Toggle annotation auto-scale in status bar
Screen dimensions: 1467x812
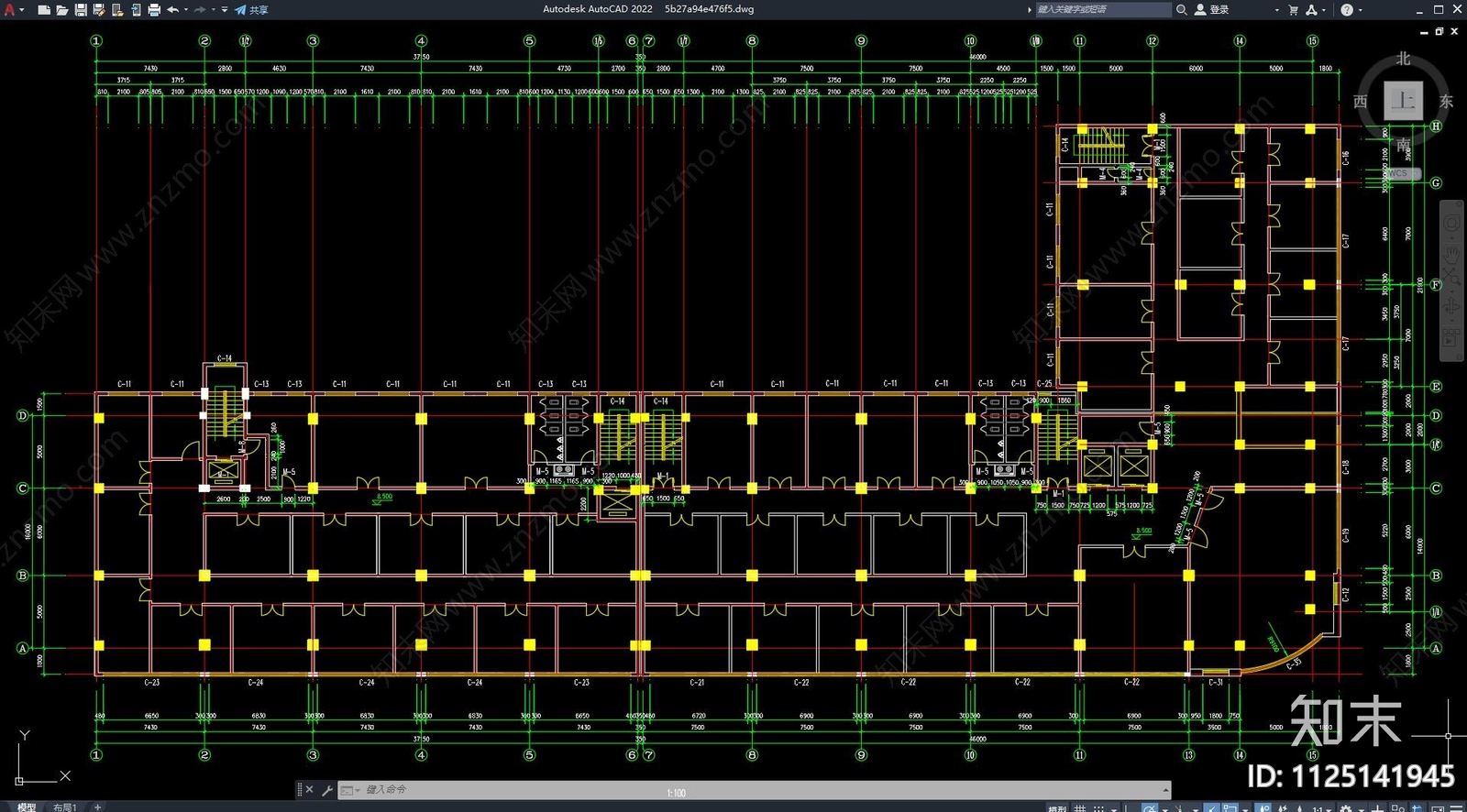pos(1283,807)
